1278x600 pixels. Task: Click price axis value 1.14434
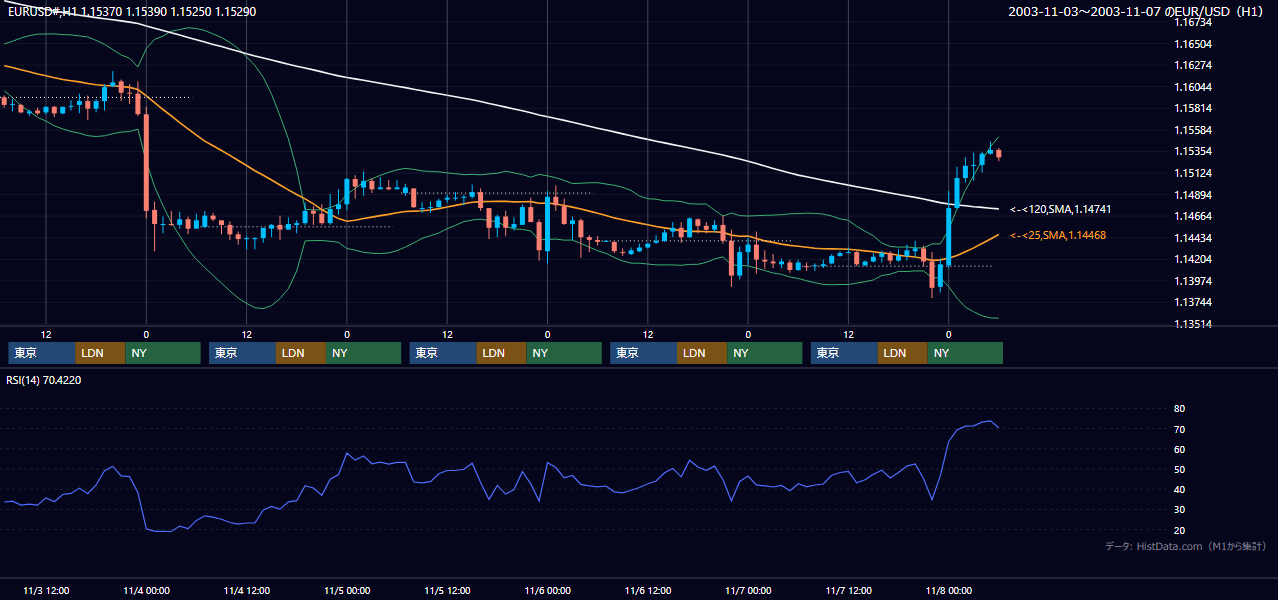[x=1193, y=238]
